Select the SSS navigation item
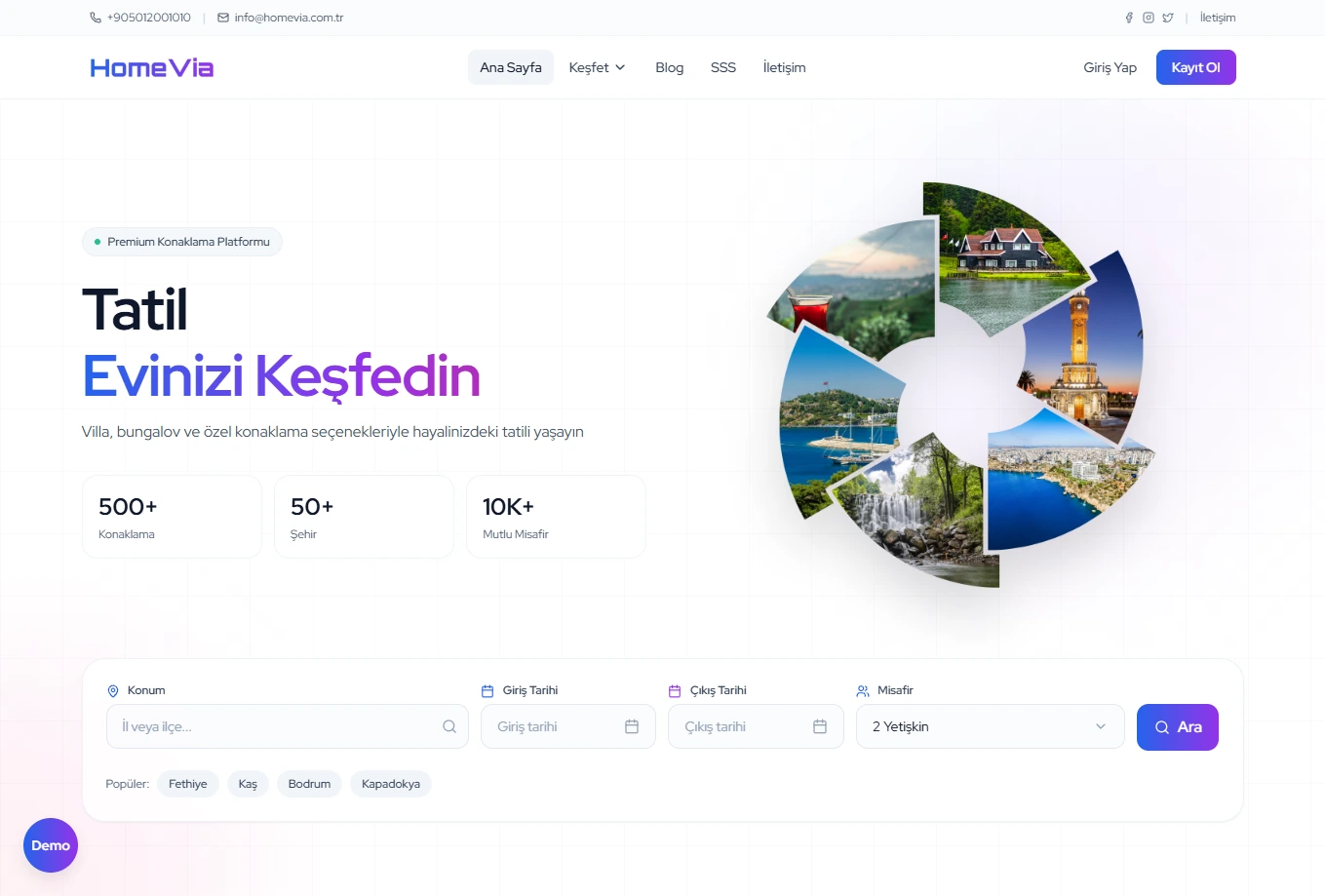Image resolution: width=1325 pixels, height=896 pixels. click(722, 67)
